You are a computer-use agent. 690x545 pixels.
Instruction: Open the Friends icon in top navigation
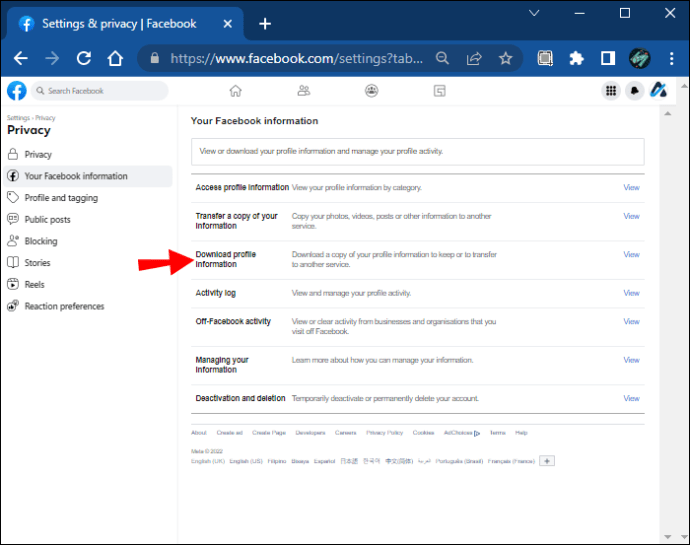[x=303, y=91]
